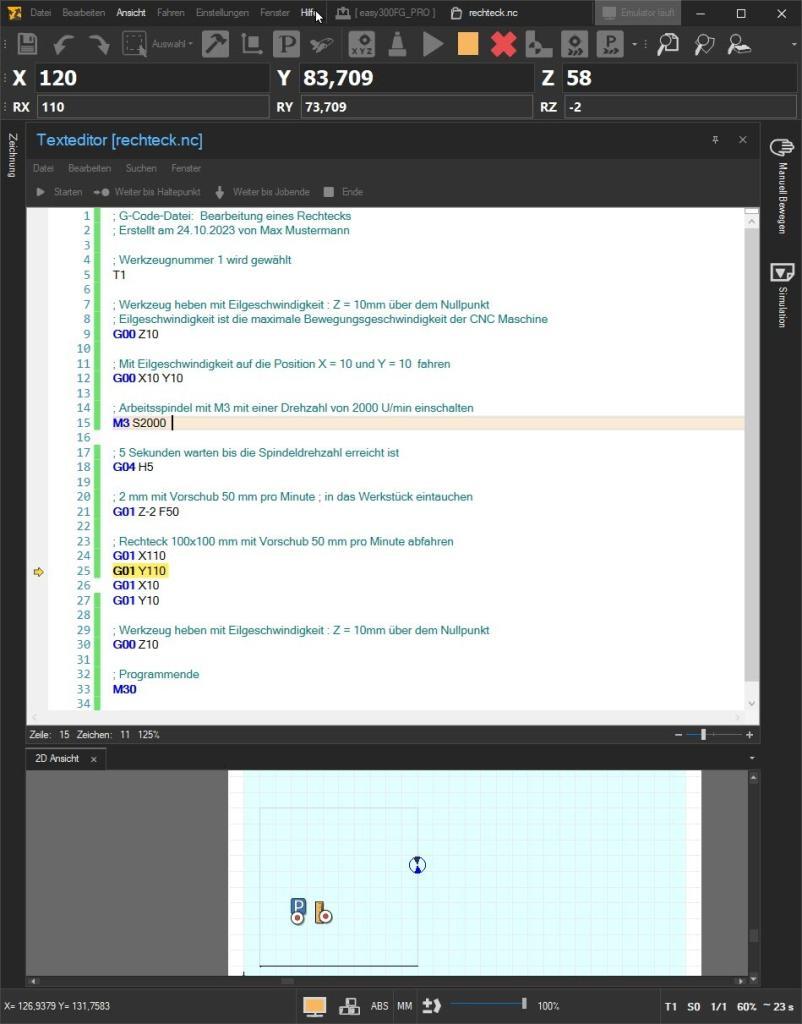The height and width of the screenshot is (1024, 802).
Task: Select the tool measurement cone icon
Action: [396, 45]
